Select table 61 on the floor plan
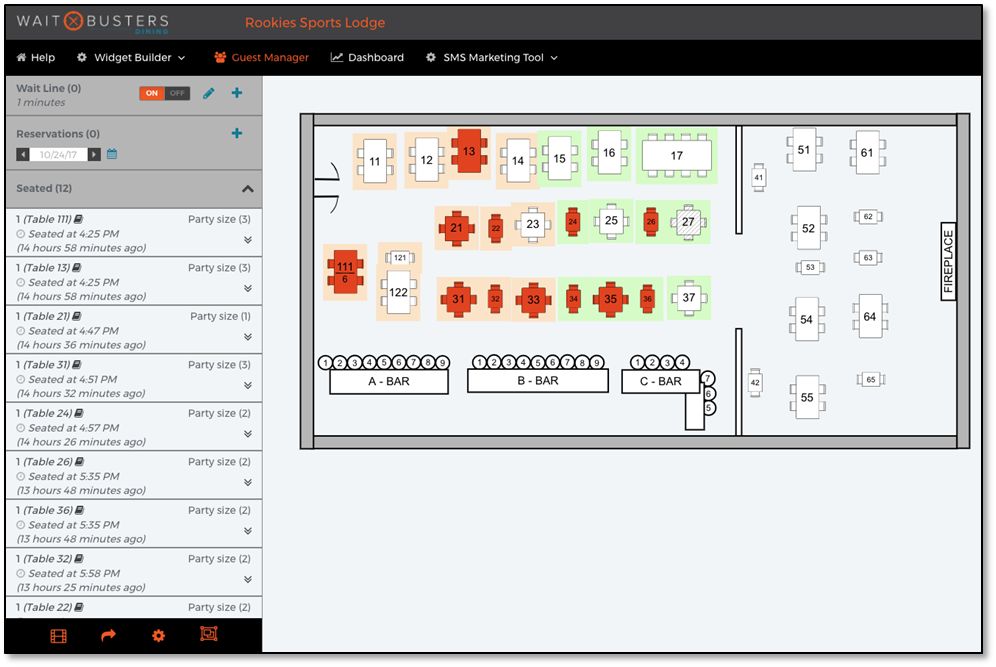Viewport: 996px width, 667px height. point(867,152)
